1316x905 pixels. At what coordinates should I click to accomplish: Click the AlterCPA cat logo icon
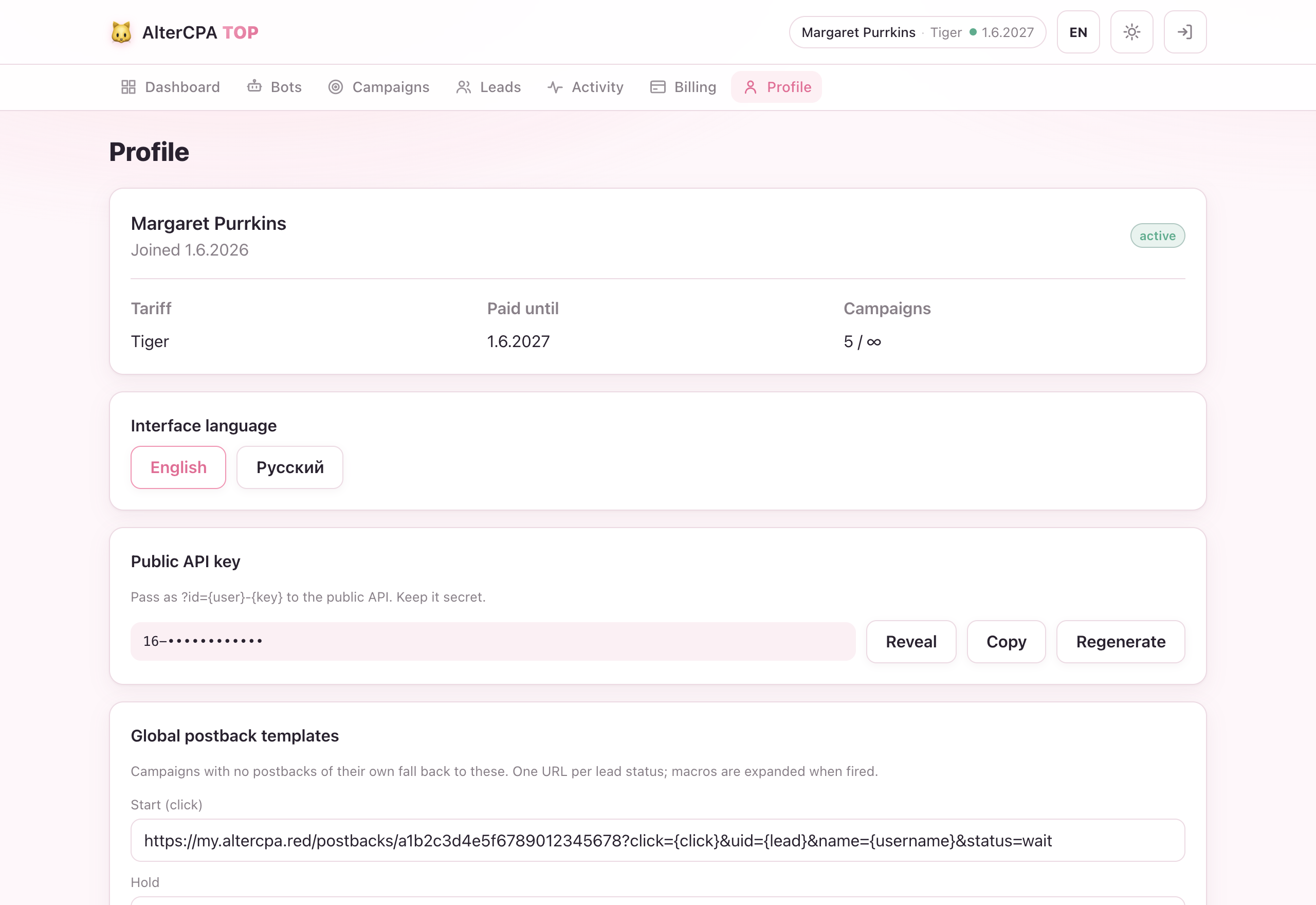point(121,32)
